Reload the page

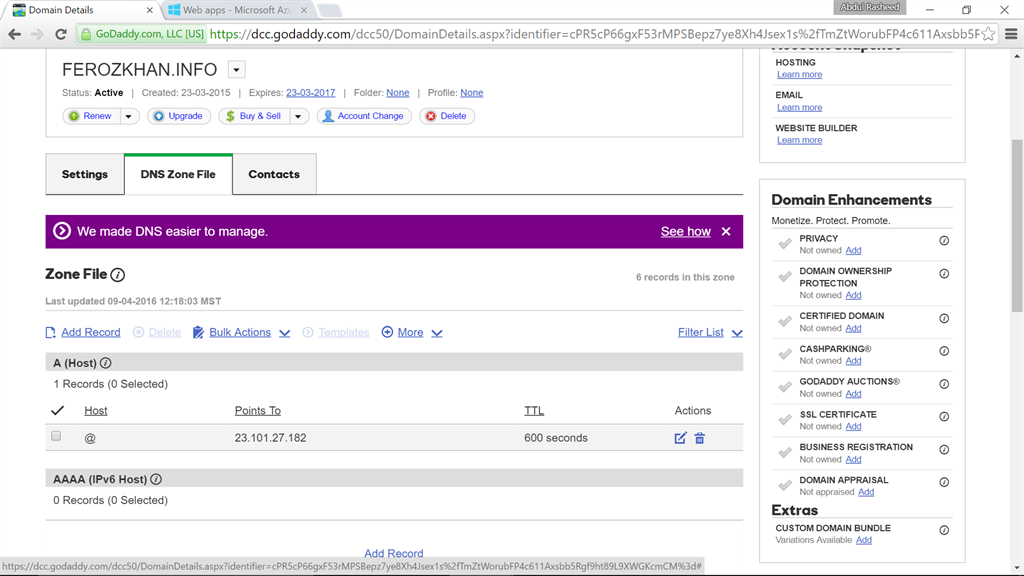(61, 34)
